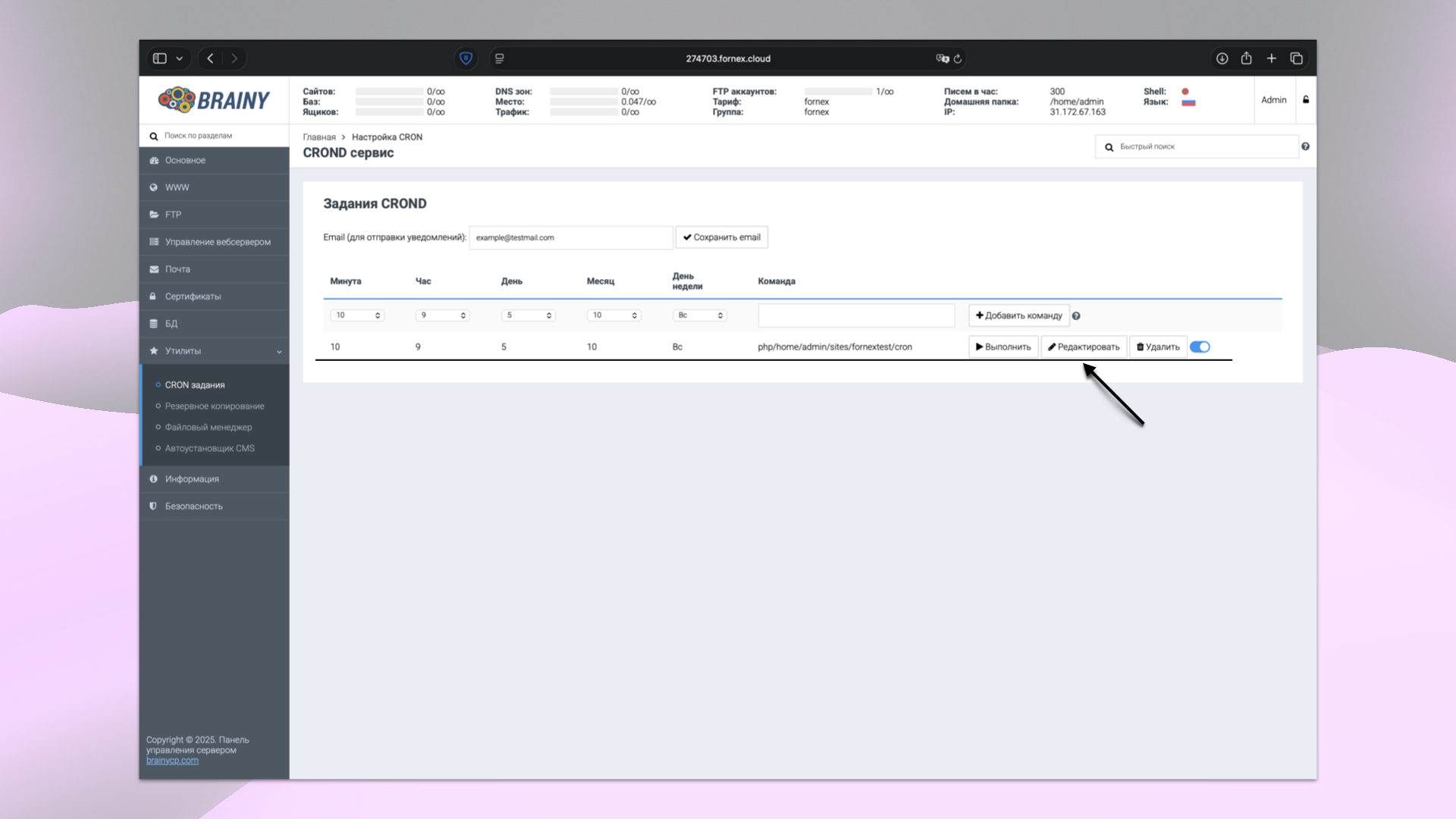Click the browser downloads icon

point(1222,58)
